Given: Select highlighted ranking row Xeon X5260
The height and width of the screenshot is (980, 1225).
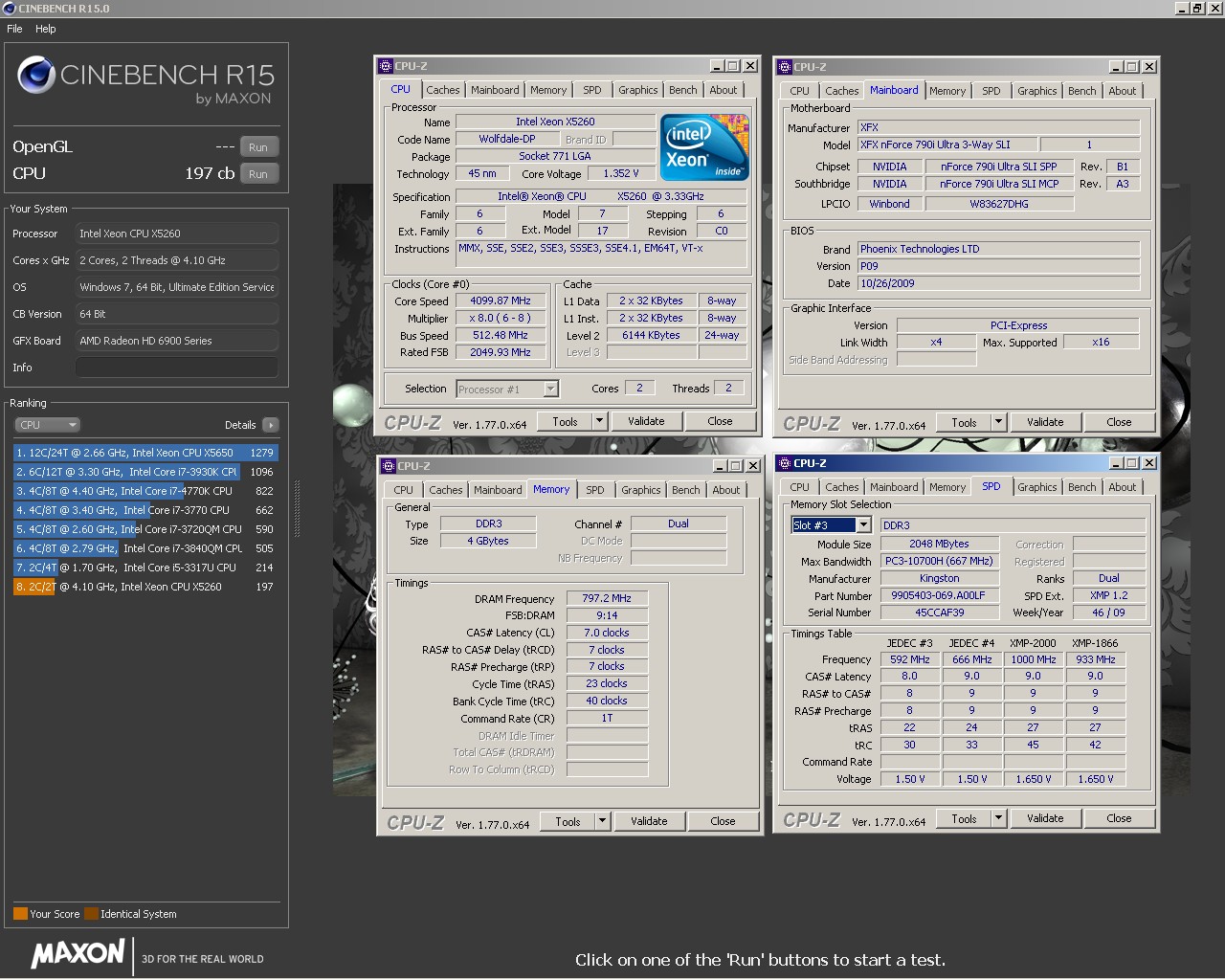Looking at the screenshot, I should [x=145, y=587].
